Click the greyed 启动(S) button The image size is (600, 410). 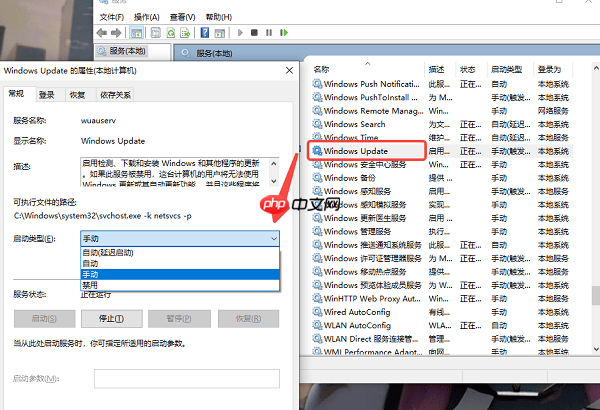[44, 319]
